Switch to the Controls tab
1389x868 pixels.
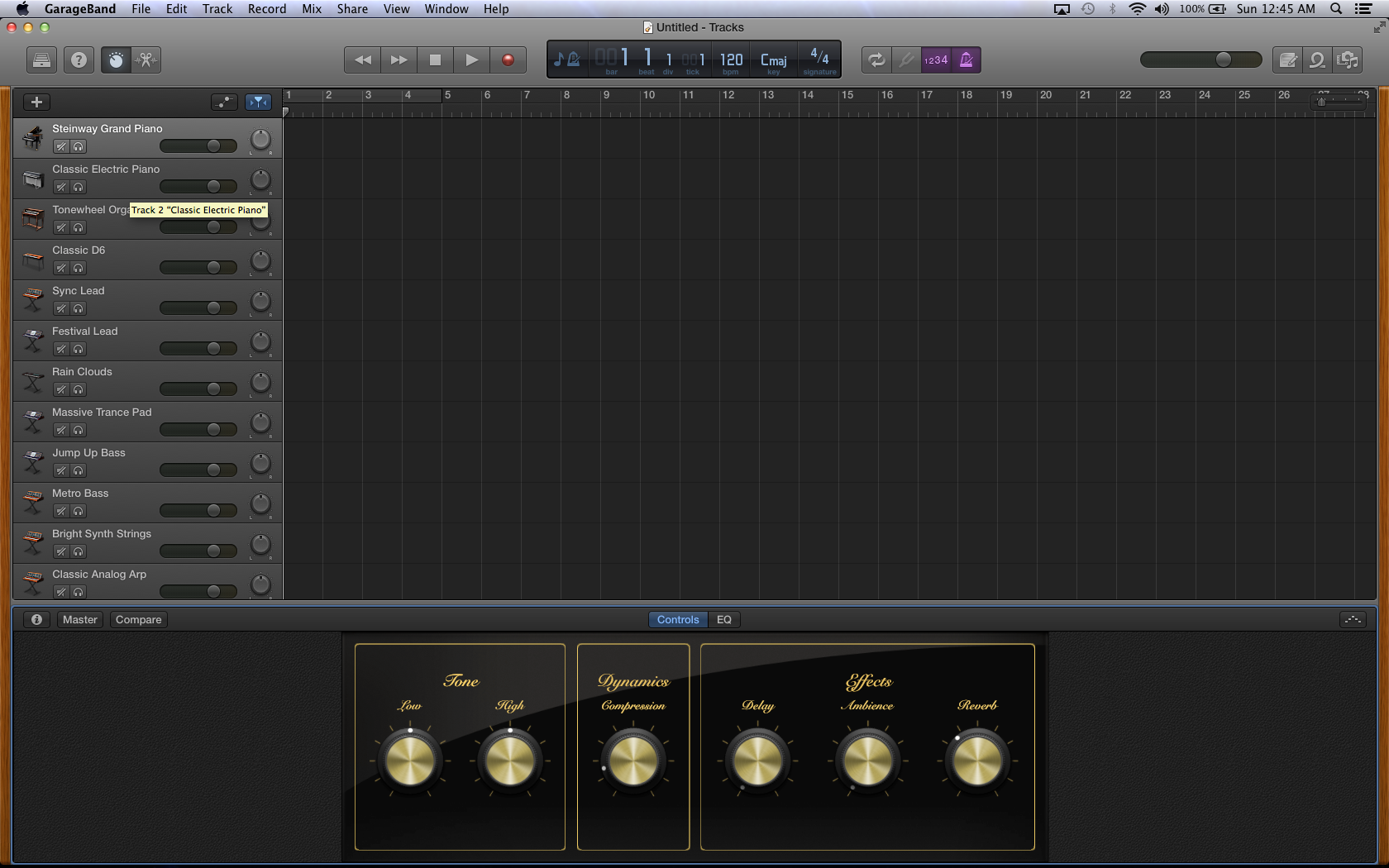click(678, 619)
